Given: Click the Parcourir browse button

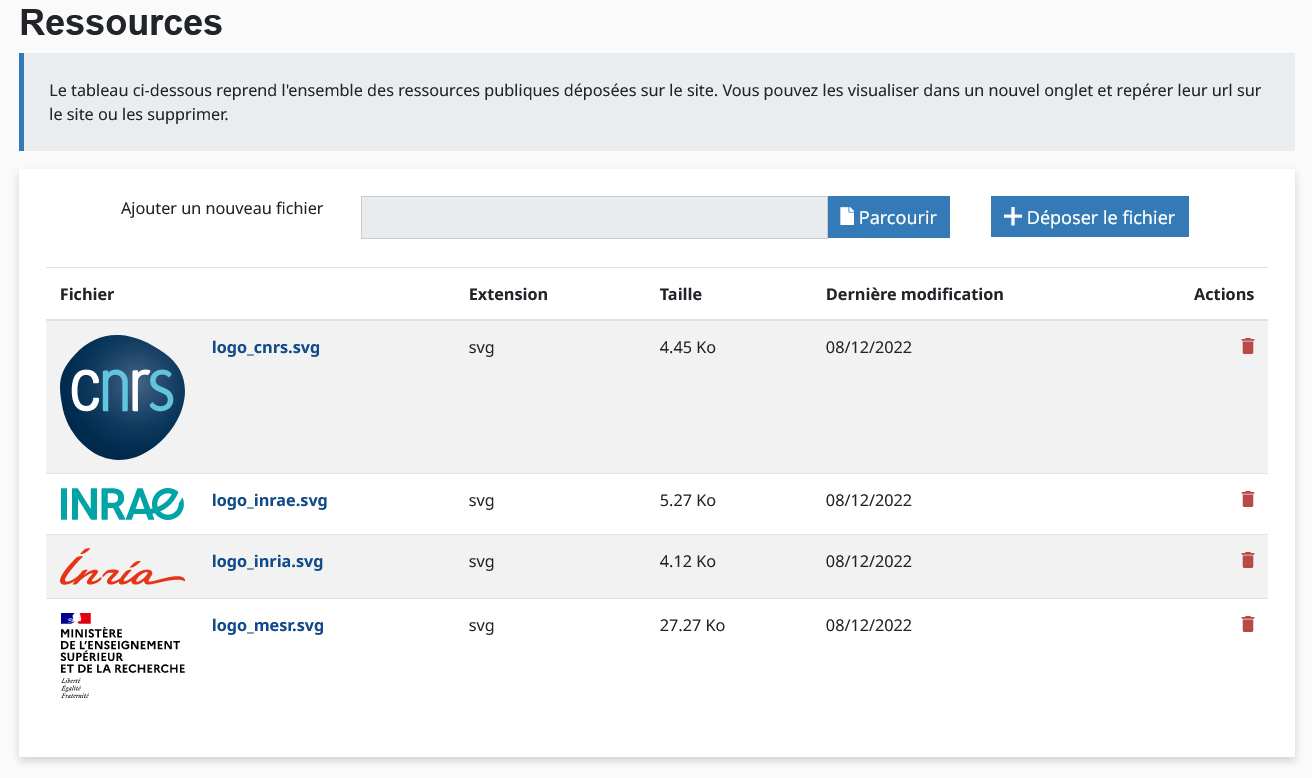Looking at the screenshot, I should click(888, 217).
